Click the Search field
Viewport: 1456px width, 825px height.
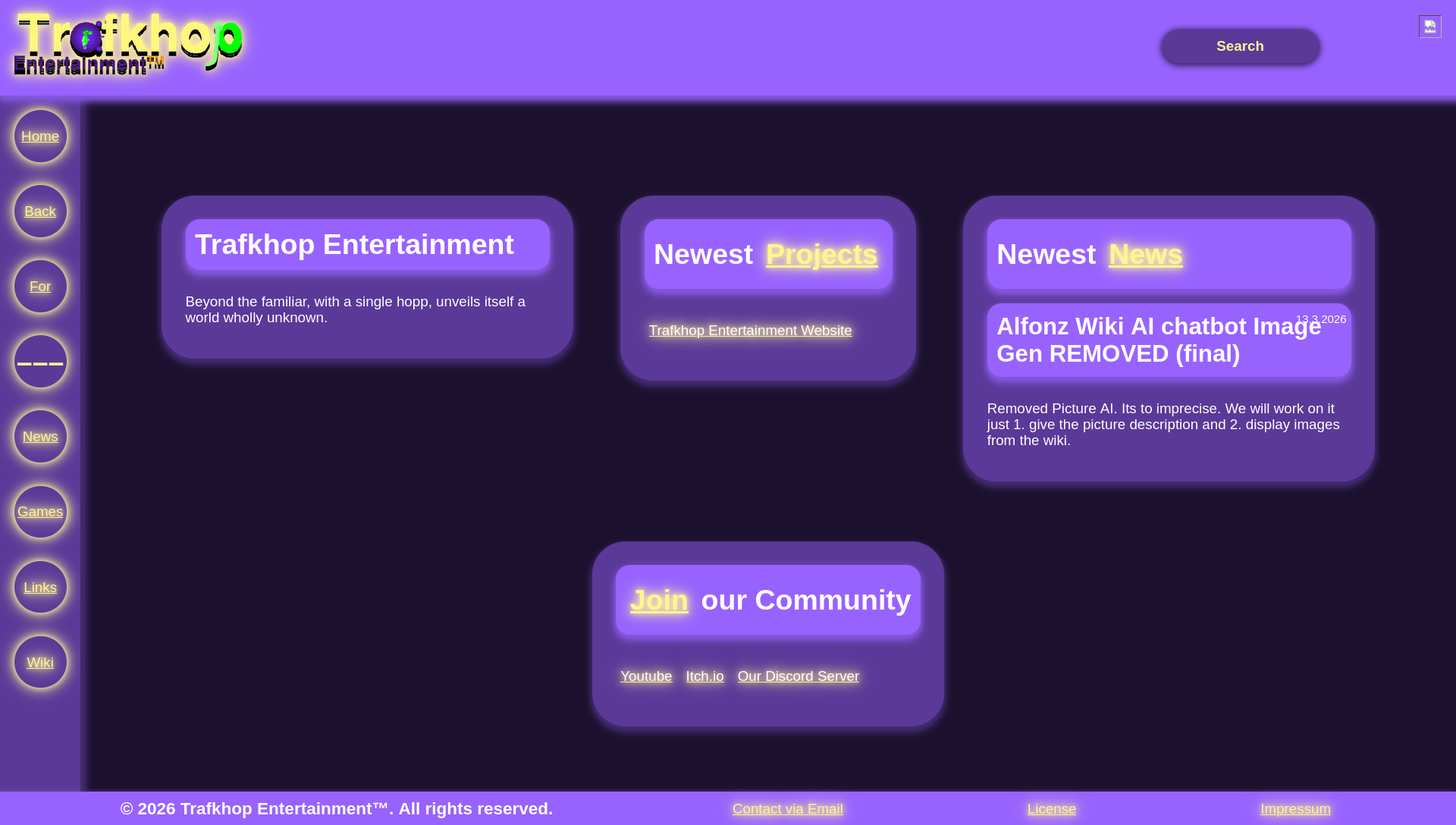coord(1239,46)
